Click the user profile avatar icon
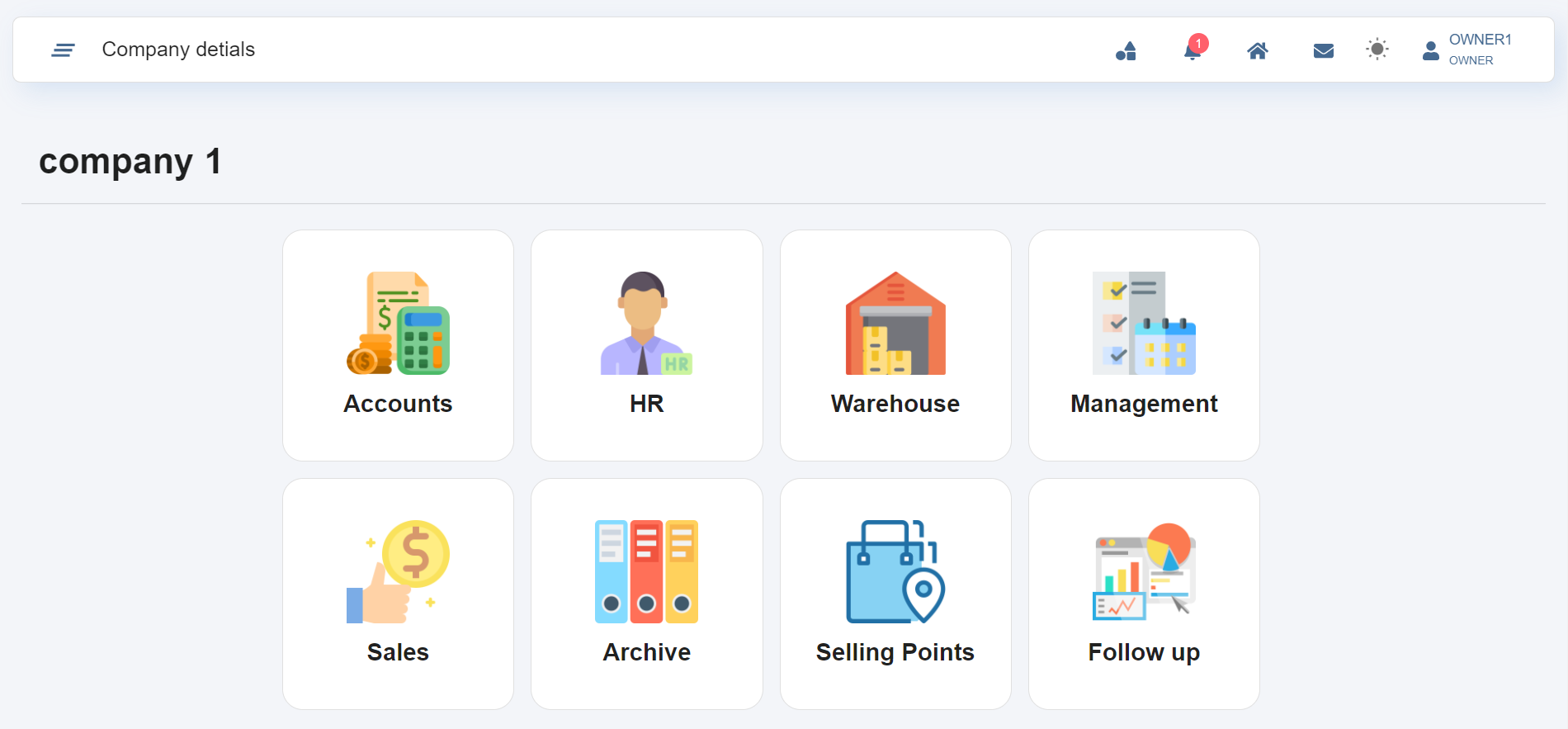1568x729 pixels. [1430, 51]
